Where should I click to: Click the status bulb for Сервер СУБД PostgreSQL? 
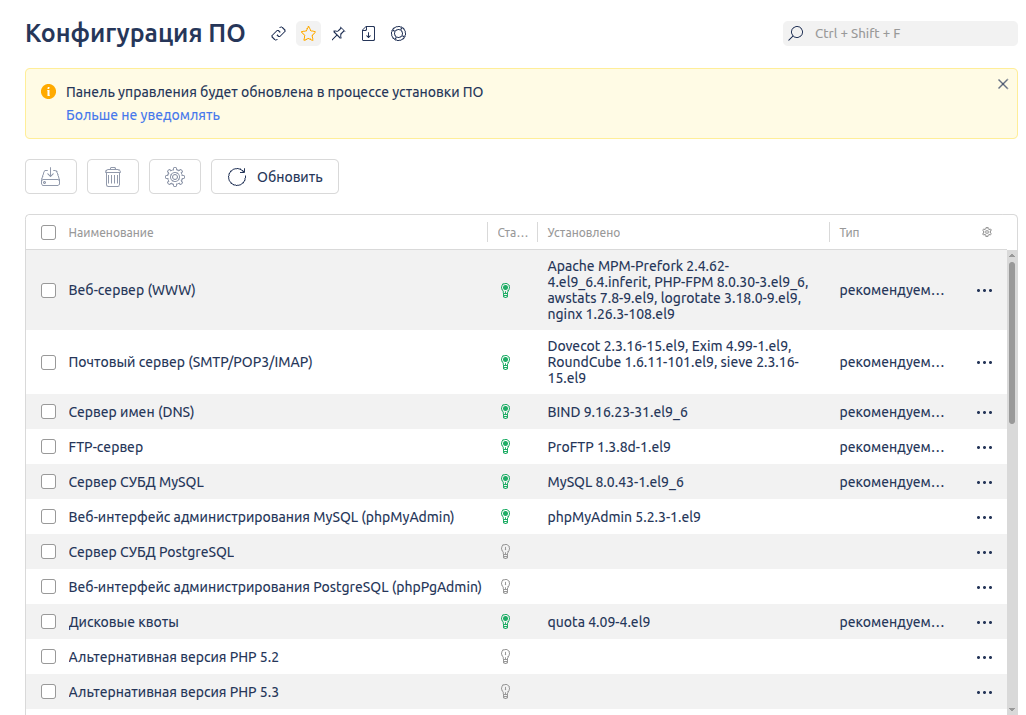point(505,552)
